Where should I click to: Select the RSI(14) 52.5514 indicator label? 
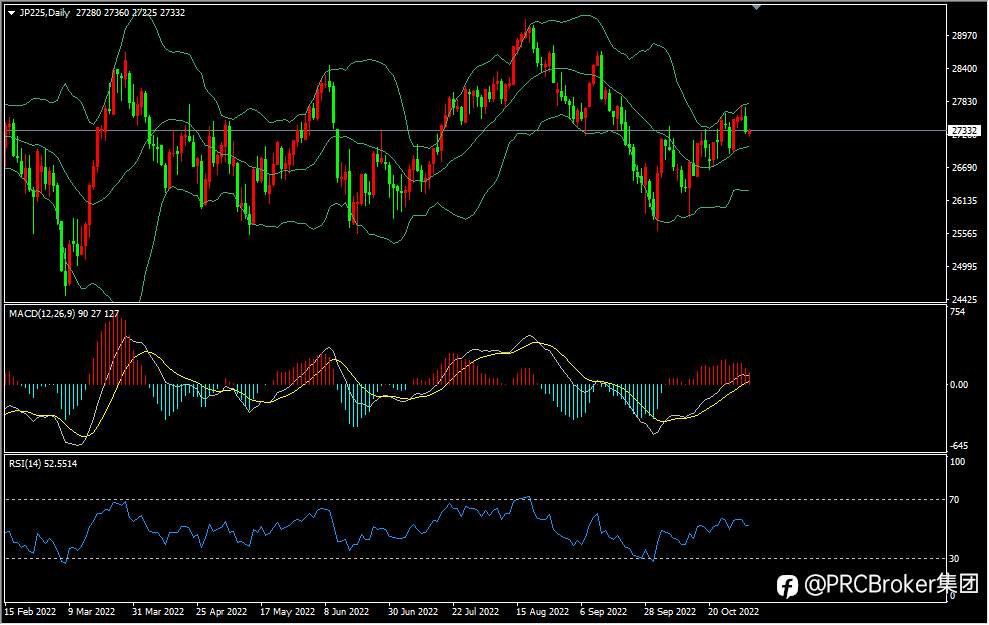coord(43,464)
